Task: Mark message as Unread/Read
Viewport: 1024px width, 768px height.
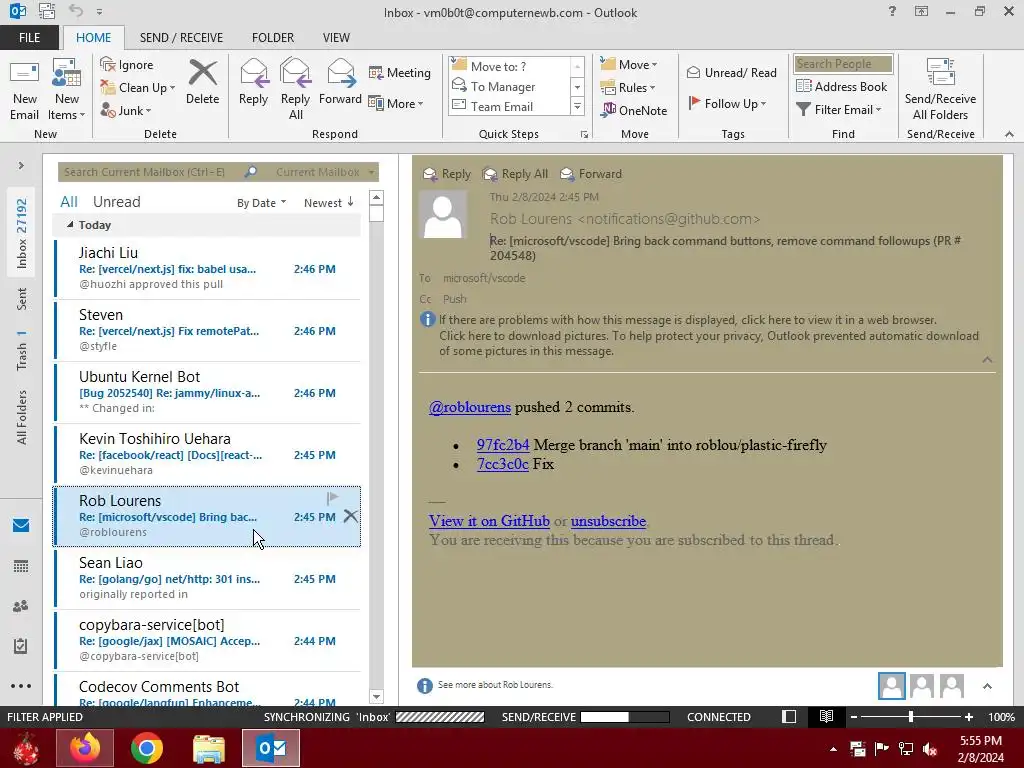Action: pos(732,72)
